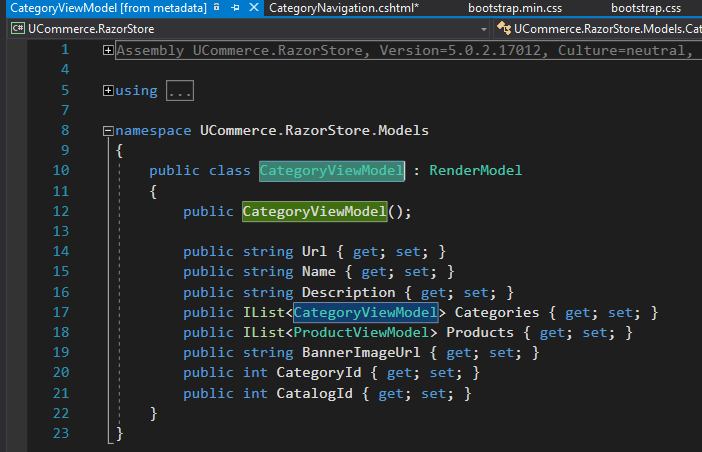Collapse the namespace UCommerce.RazorStore.Models block
Viewport: 702px width, 452px height.
(108, 131)
